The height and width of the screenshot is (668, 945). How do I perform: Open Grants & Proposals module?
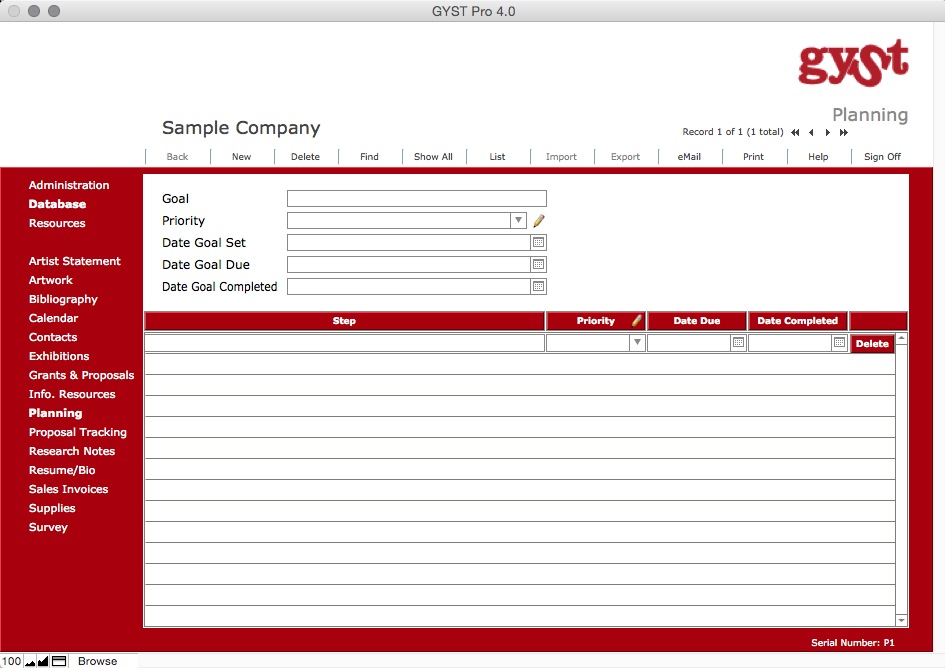click(81, 375)
